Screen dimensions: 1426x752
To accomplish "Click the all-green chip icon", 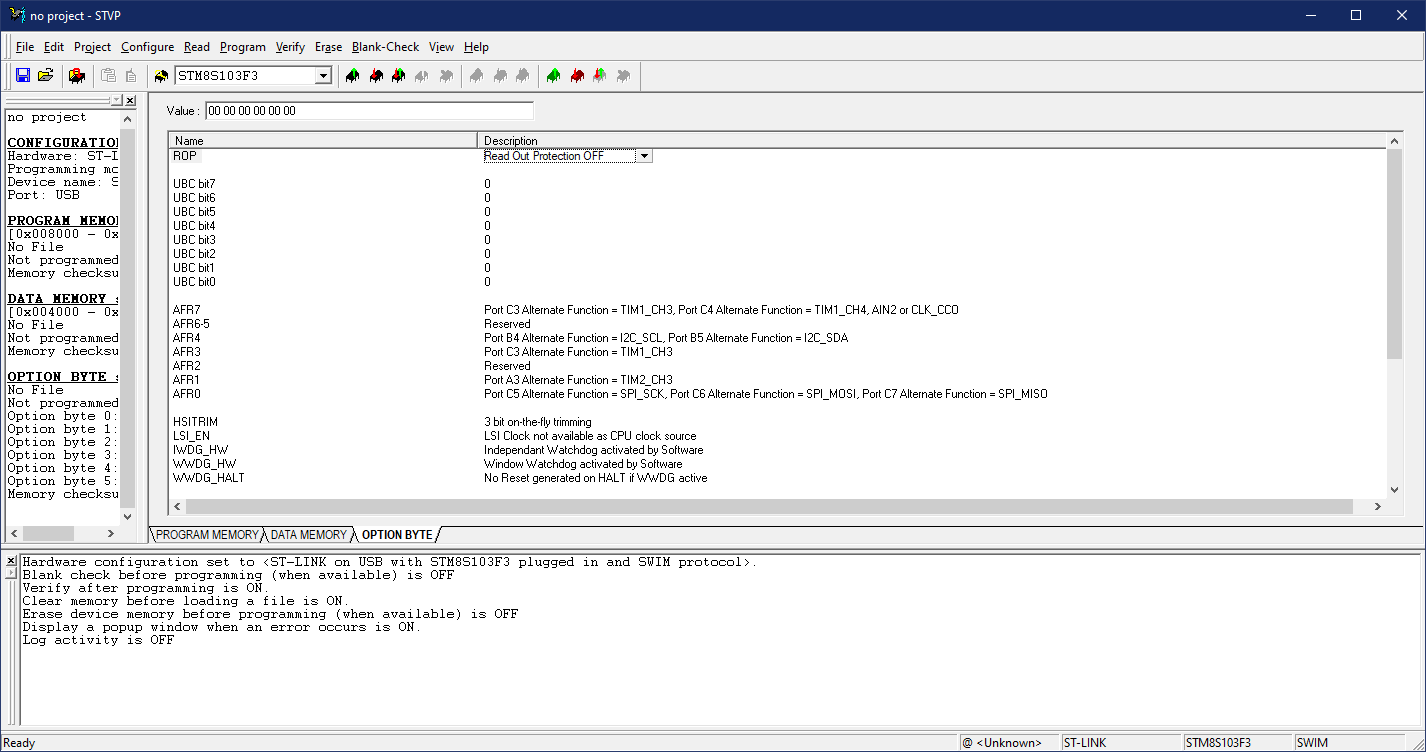I will [554, 76].
